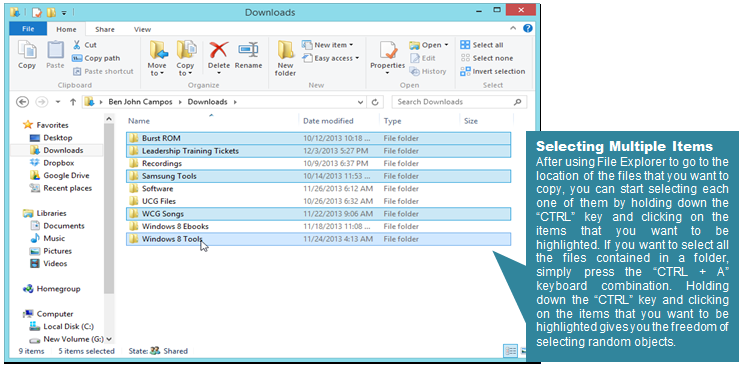Expand the New item dropdown
The height and width of the screenshot is (368, 742).
351,45
